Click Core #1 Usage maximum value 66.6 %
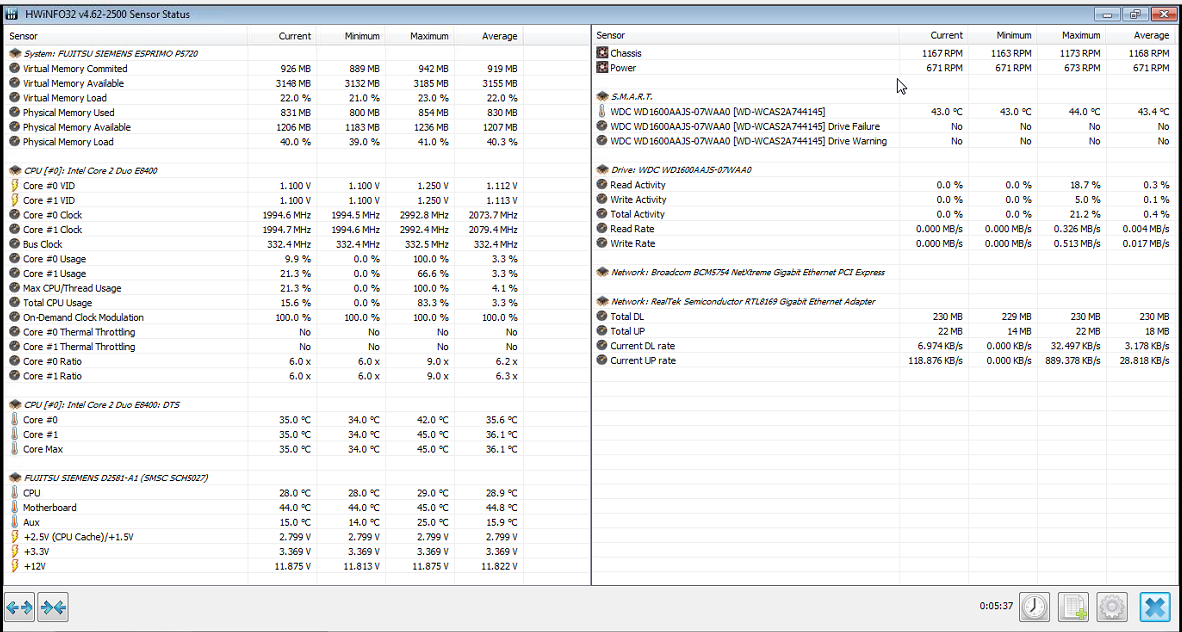This screenshot has height=632, width=1182. pyautogui.click(x=433, y=274)
